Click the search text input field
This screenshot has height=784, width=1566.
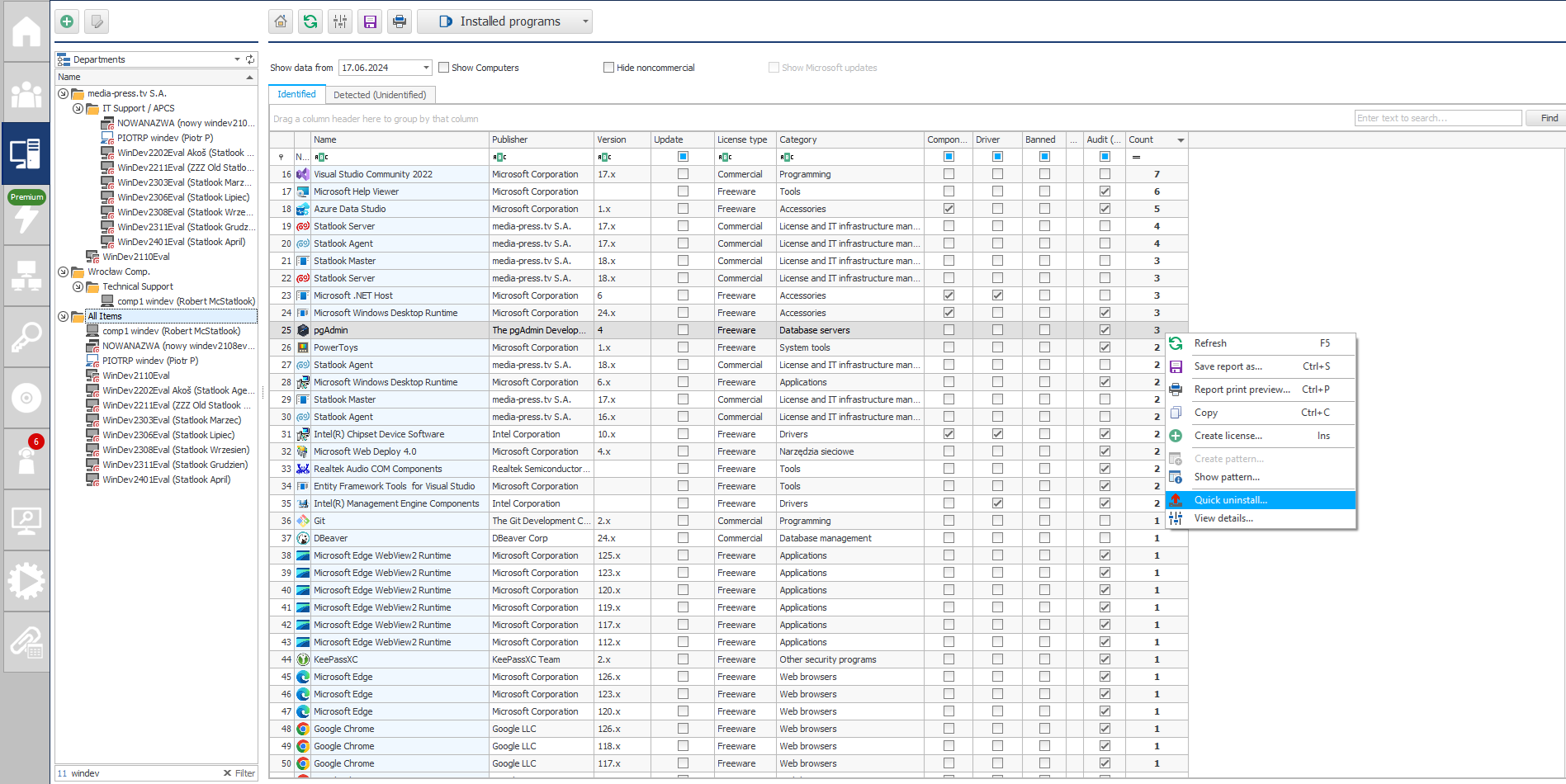click(x=1437, y=118)
